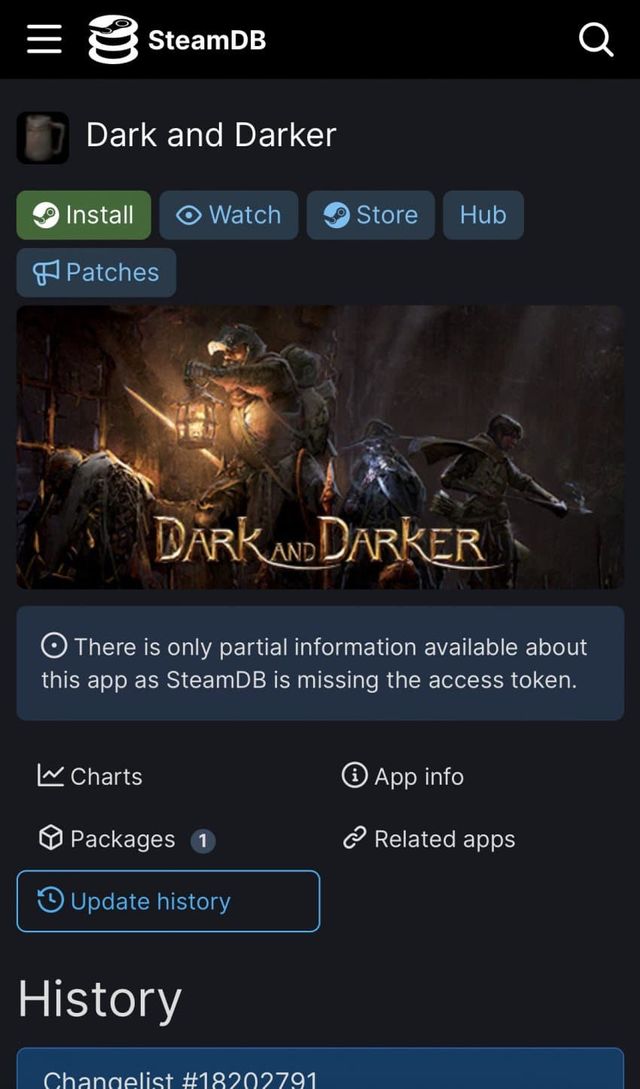Click the Packages count badge
Viewport: 640px width, 1089px height.
point(202,840)
